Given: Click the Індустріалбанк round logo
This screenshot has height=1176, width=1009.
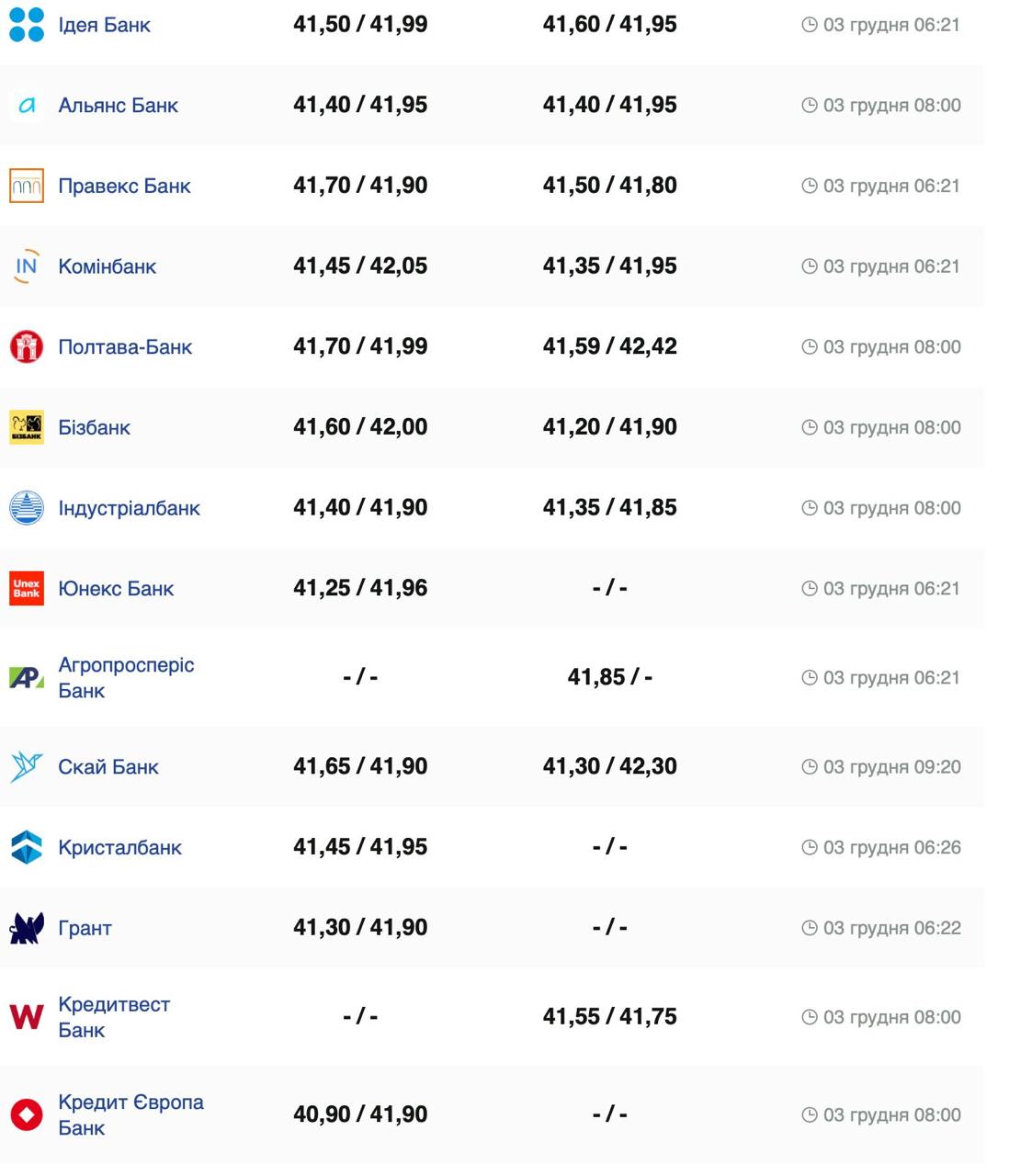Looking at the screenshot, I should point(27,508).
